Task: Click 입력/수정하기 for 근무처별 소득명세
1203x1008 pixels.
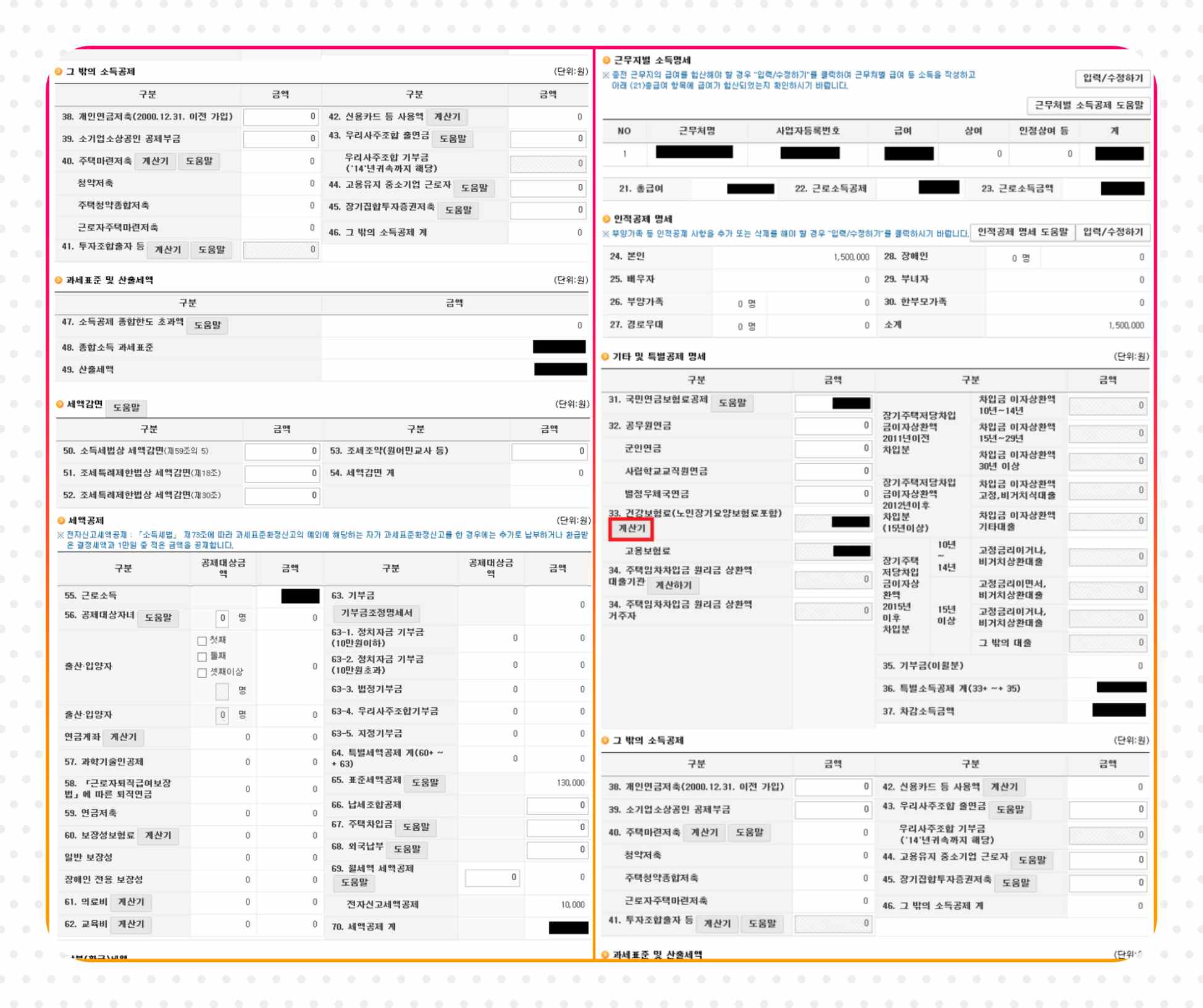Action: click(x=1113, y=78)
